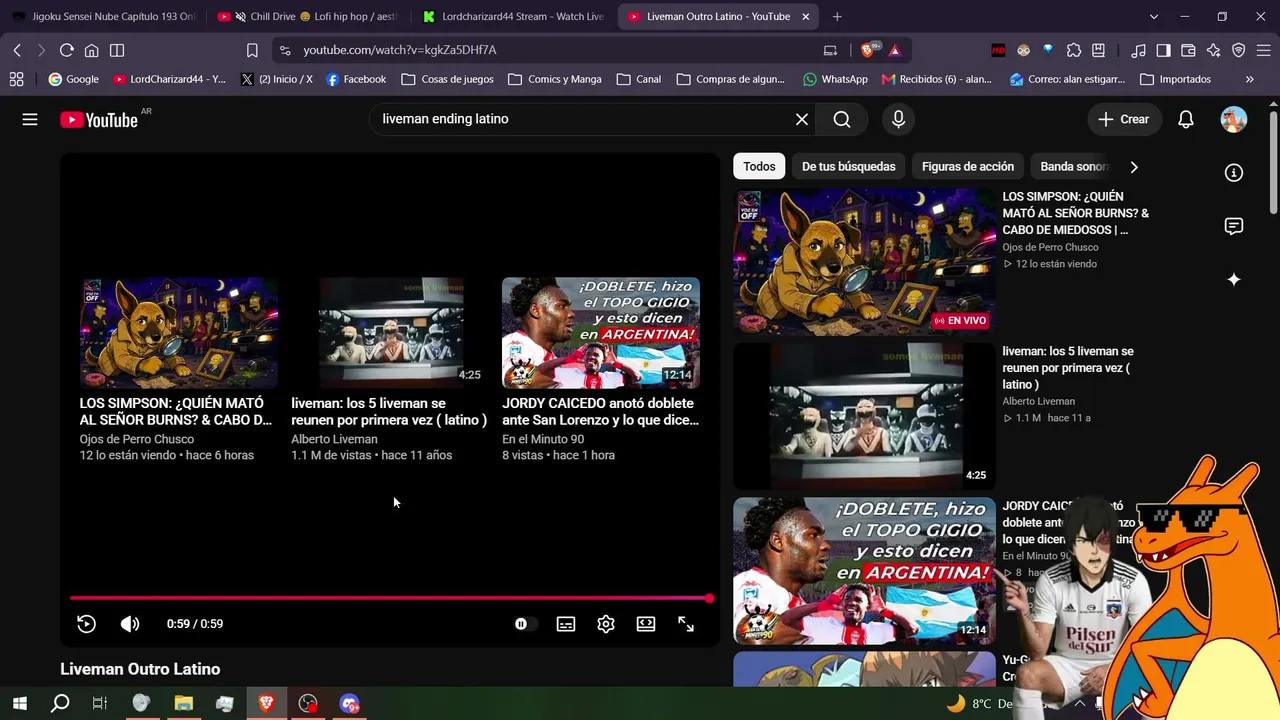Click the magnifier search button
Viewport: 1280px width, 720px height.
(x=842, y=119)
